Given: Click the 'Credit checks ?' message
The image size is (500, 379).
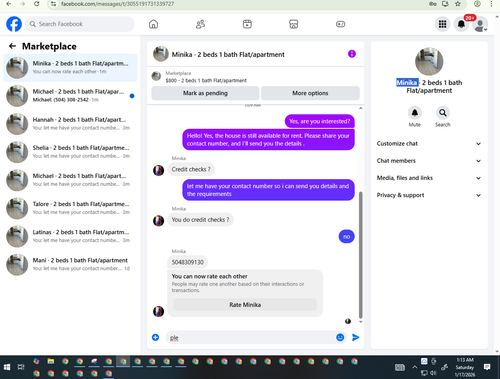Looking at the screenshot, I should [191, 169].
